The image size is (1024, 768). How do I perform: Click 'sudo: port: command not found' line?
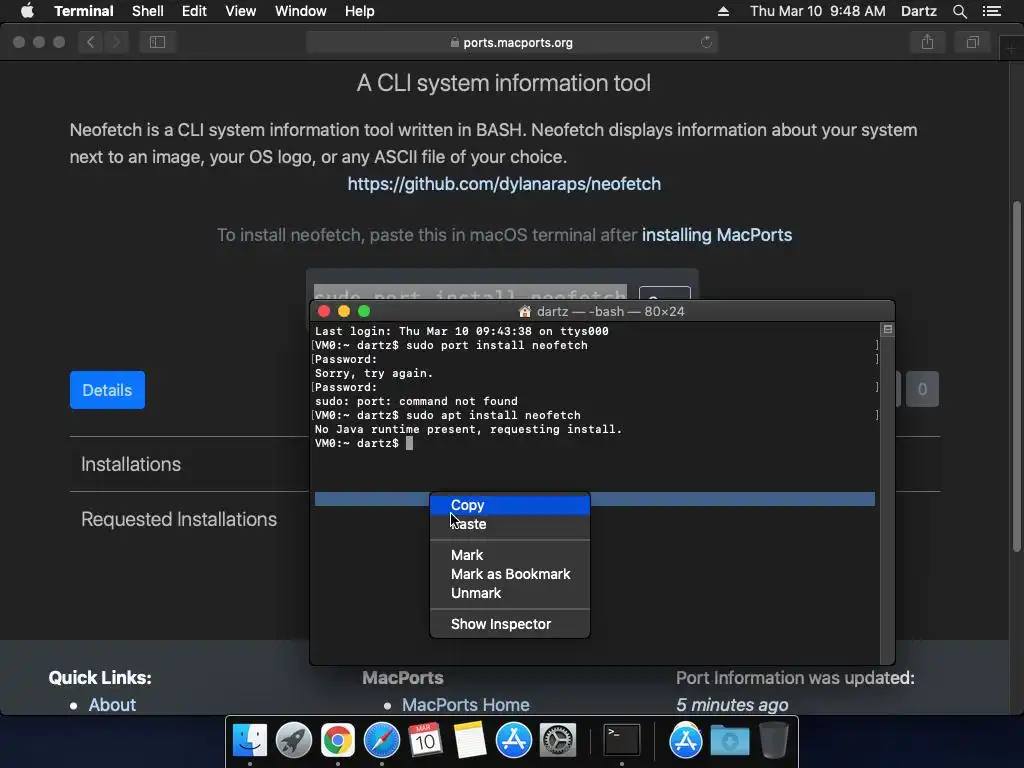[416, 402]
